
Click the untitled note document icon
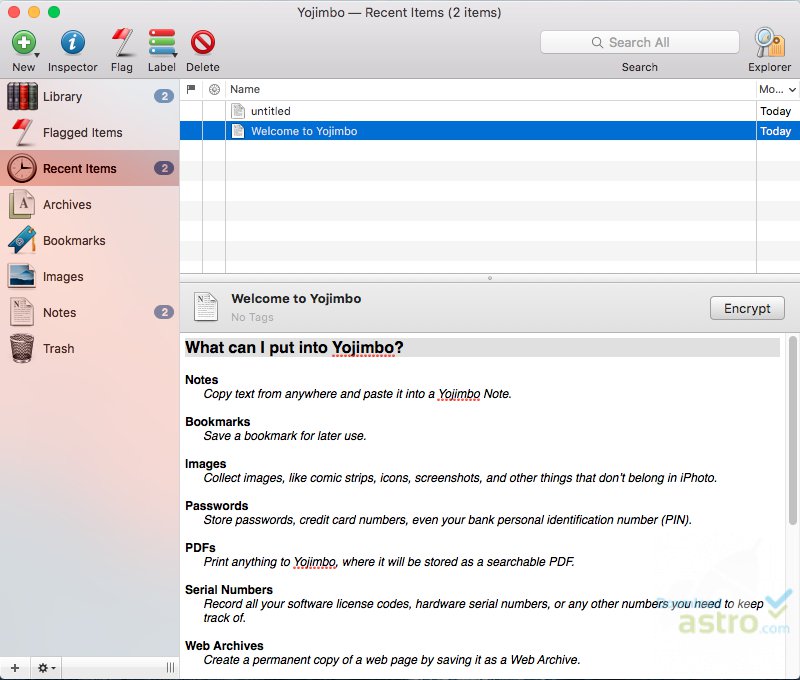pyautogui.click(x=238, y=111)
